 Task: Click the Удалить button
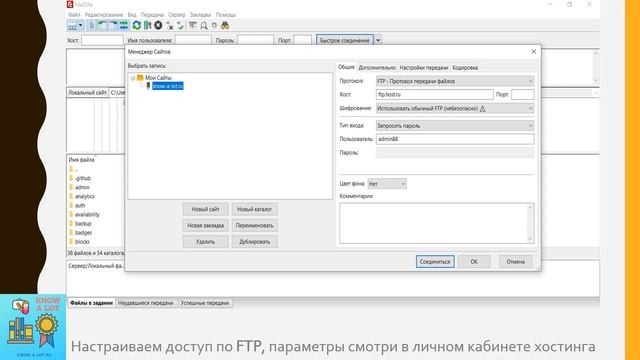(x=205, y=242)
